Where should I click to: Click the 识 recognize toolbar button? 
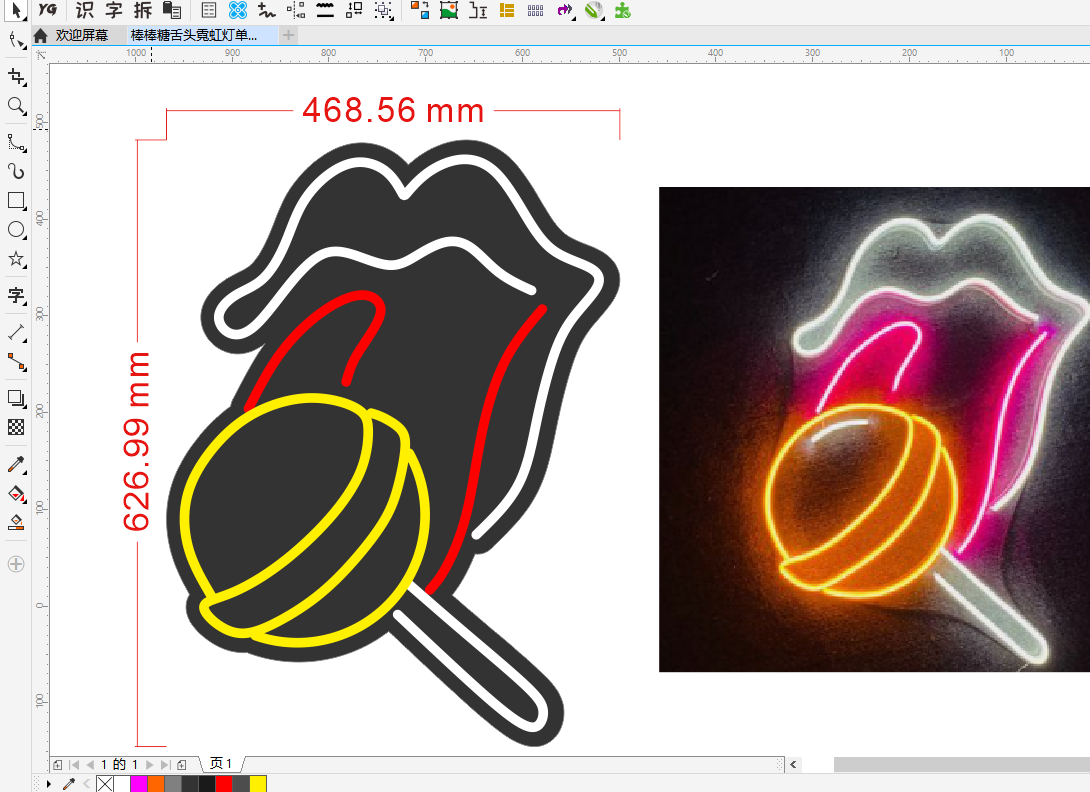(x=85, y=10)
